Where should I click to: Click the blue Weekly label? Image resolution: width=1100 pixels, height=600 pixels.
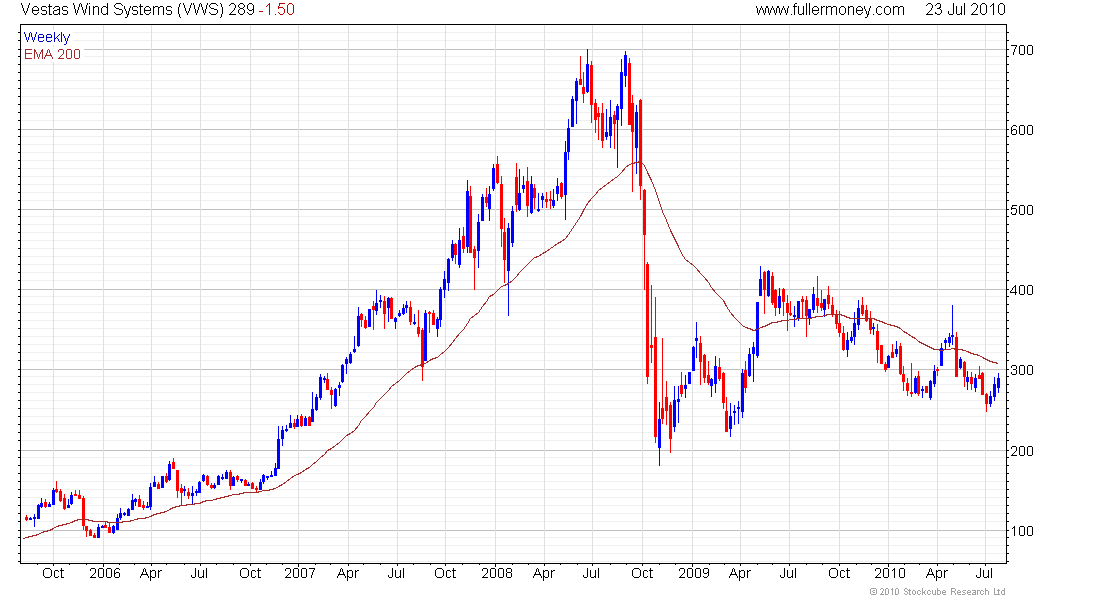(x=47, y=37)
